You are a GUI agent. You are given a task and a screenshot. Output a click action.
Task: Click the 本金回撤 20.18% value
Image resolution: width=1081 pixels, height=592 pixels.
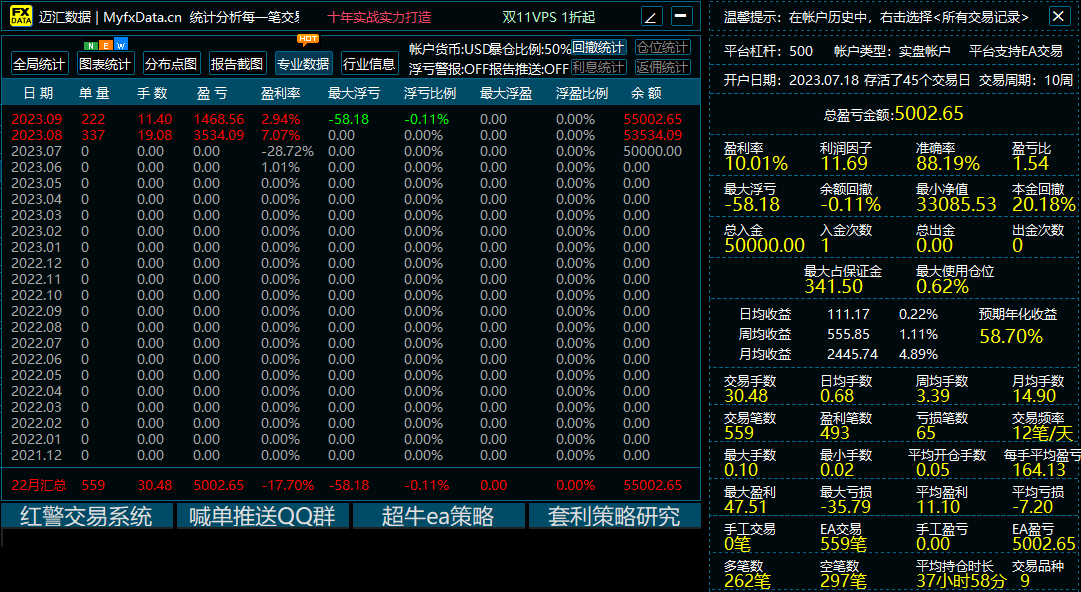1043,204
